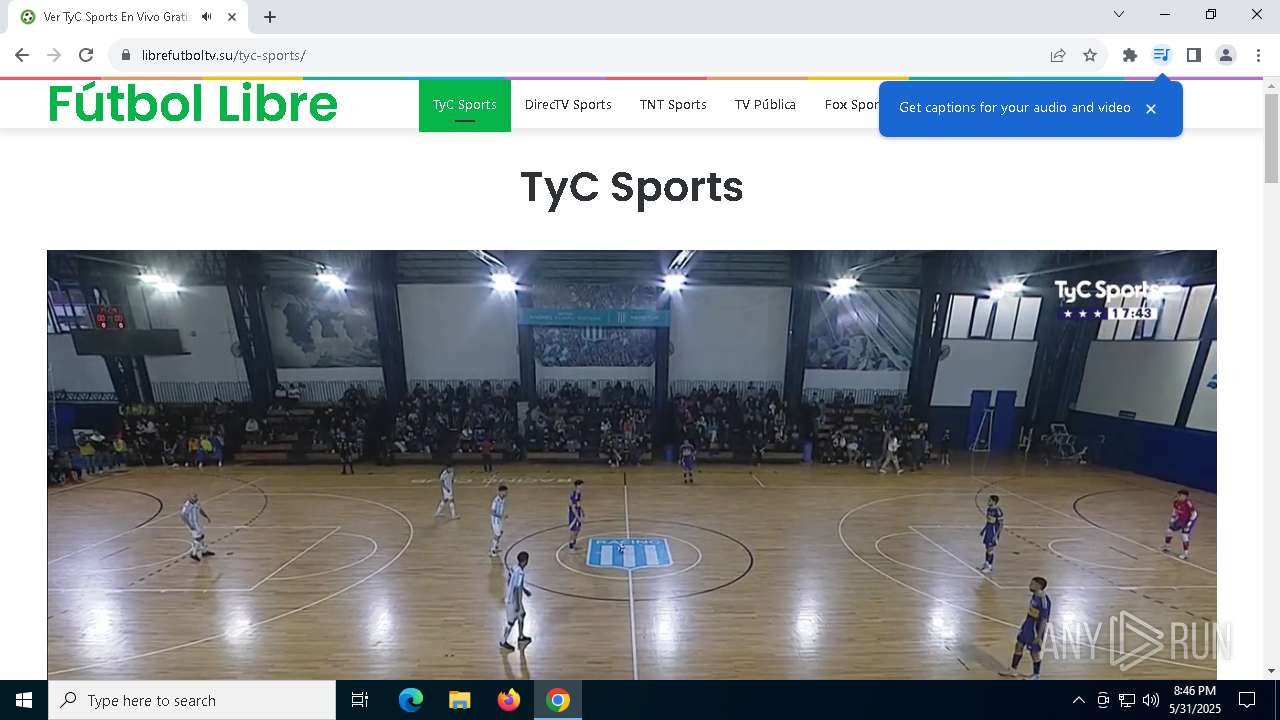Open the TV Pública channel

[765, 105]
